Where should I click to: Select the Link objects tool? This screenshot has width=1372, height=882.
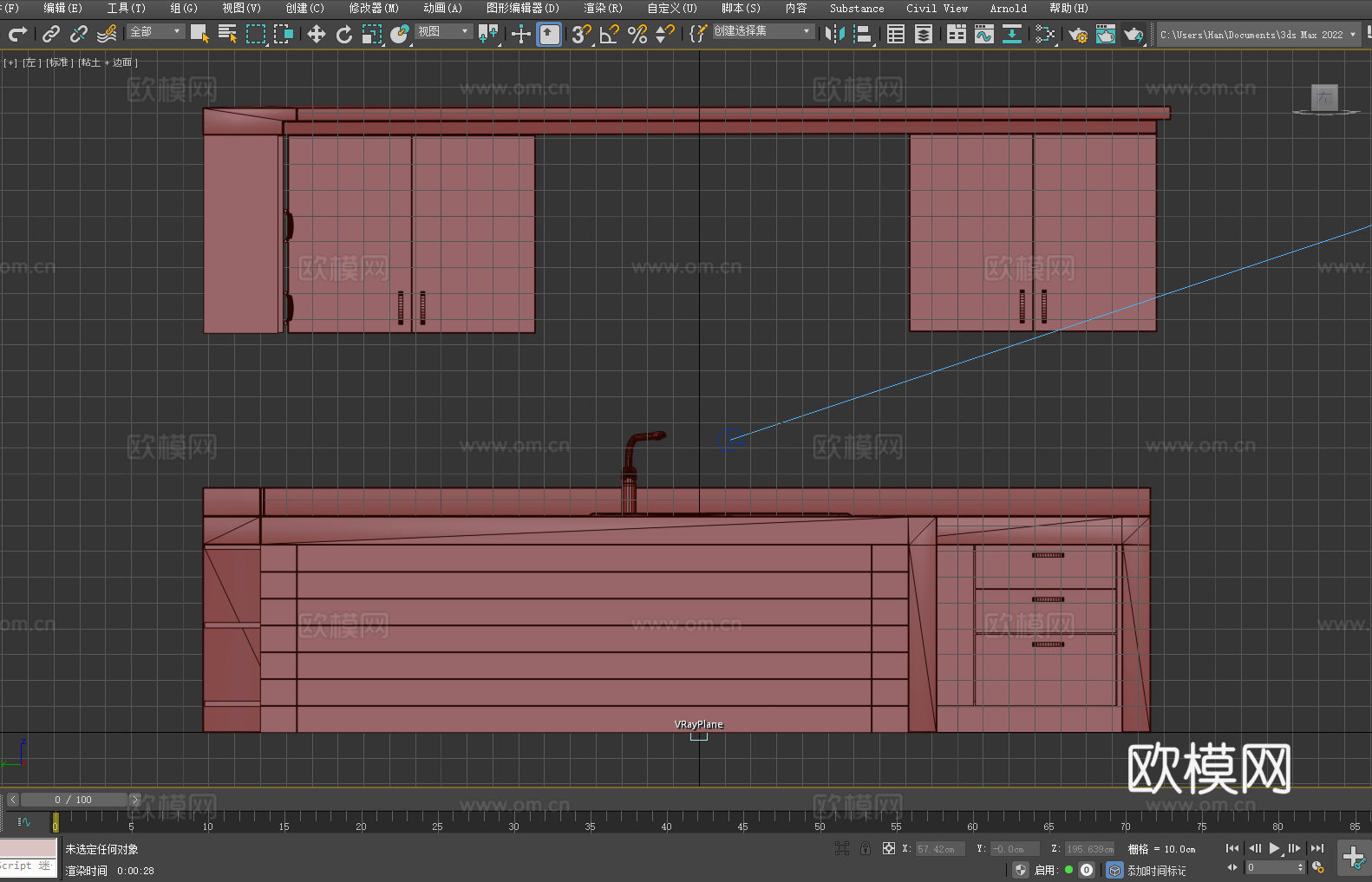(51, 34)
